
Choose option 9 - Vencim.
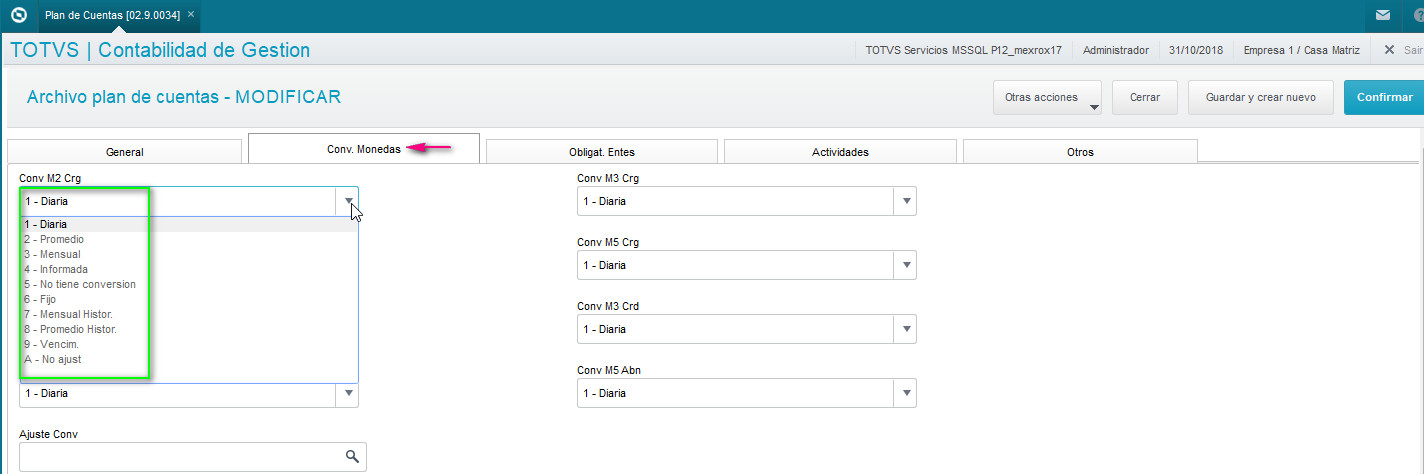point(189,344)
